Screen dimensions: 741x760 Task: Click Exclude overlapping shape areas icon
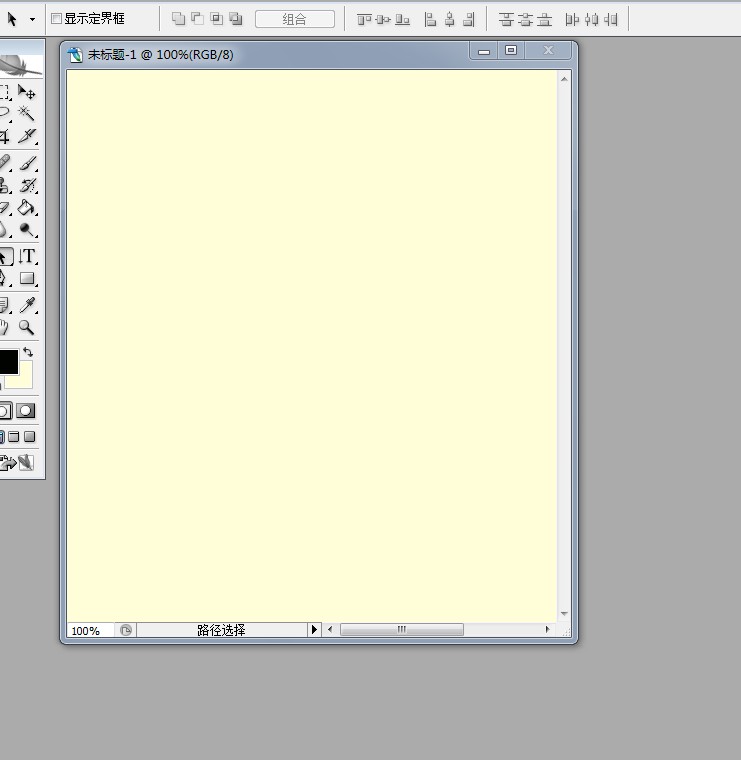[x=236, y=19]
